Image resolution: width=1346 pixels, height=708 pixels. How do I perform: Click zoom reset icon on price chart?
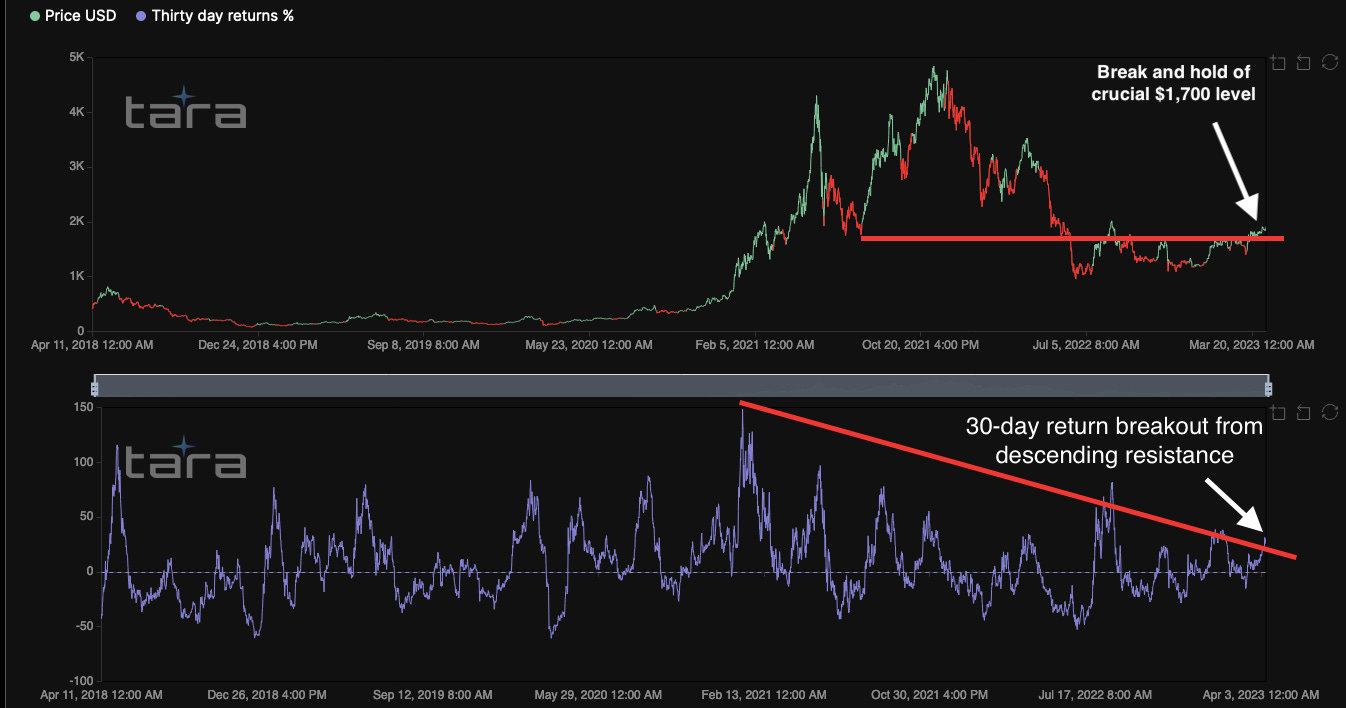[x=1303, y=63]
